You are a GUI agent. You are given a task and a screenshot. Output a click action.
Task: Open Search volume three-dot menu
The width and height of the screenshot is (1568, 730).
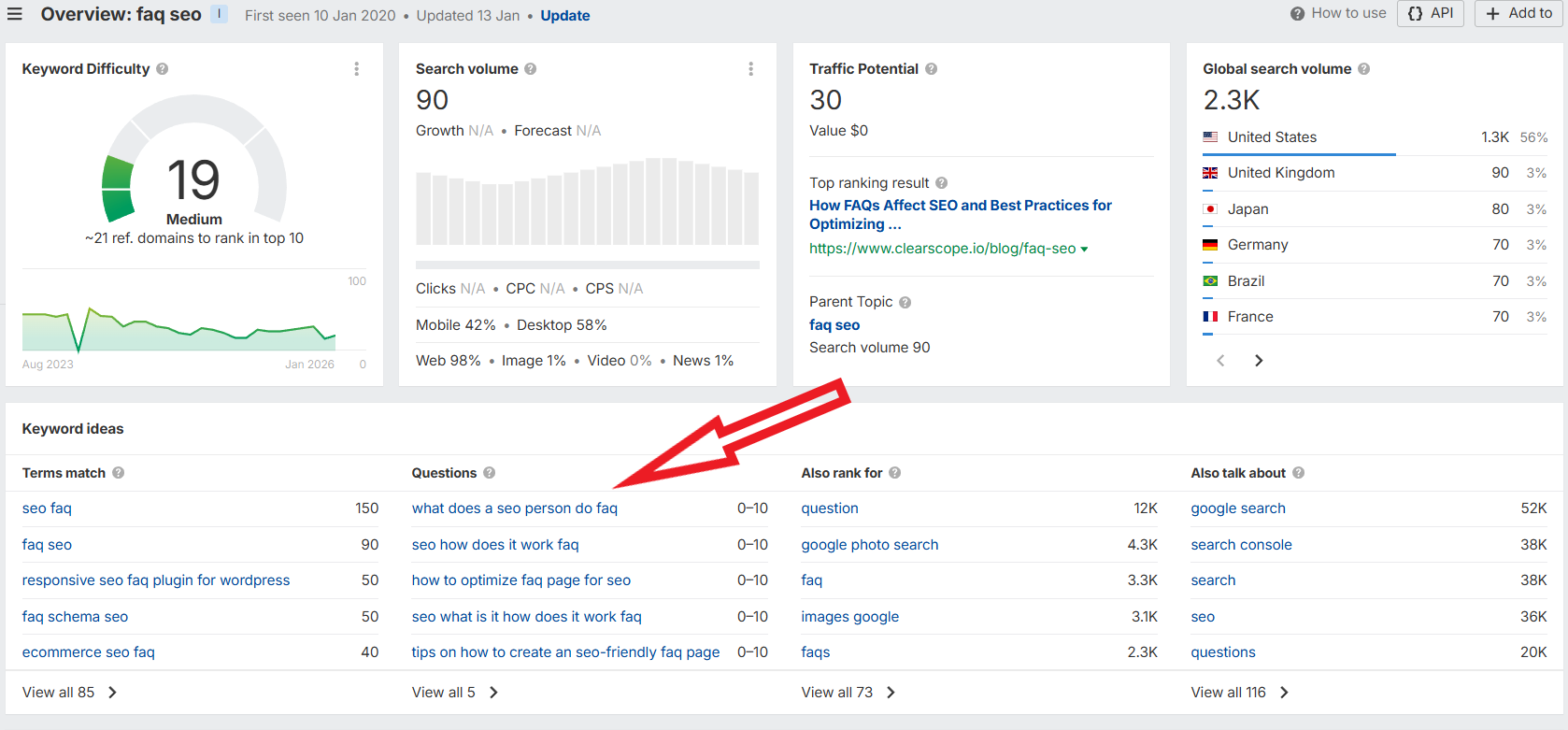pyautogui.click(x=750, y=69)
